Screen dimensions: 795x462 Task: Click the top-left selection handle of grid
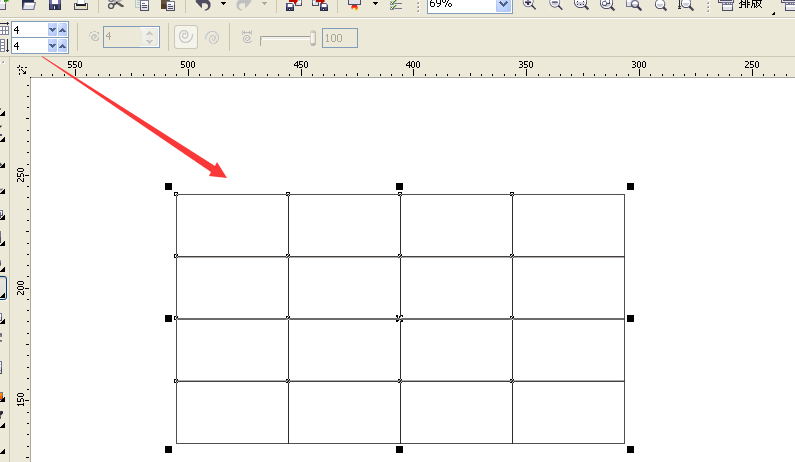pyautogui.click(x=168, y=187)
